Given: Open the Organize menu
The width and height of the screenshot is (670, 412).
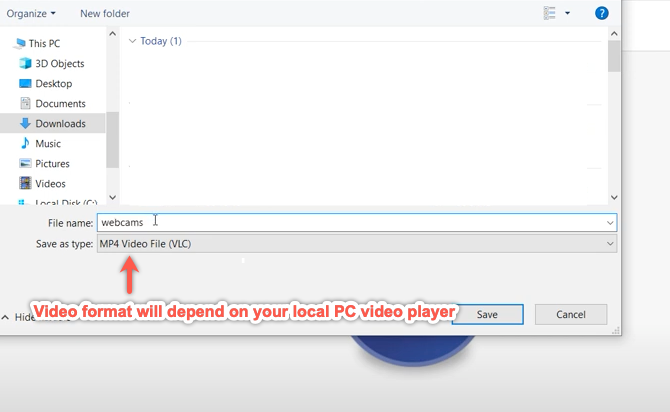Looking at the screenshot, I should coord(31,14).
